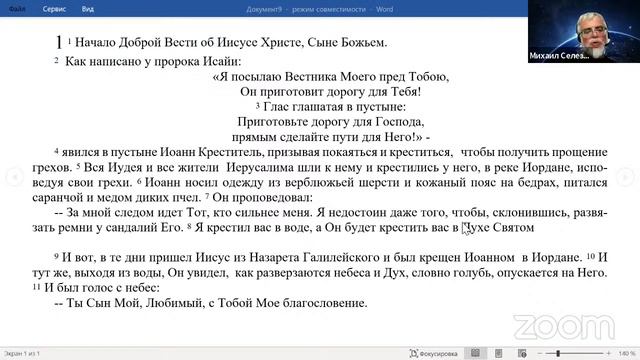Screen dimensions: 640x360
Task: Click the Экран 1 из 1 status indicator
Action: (22, 353)
